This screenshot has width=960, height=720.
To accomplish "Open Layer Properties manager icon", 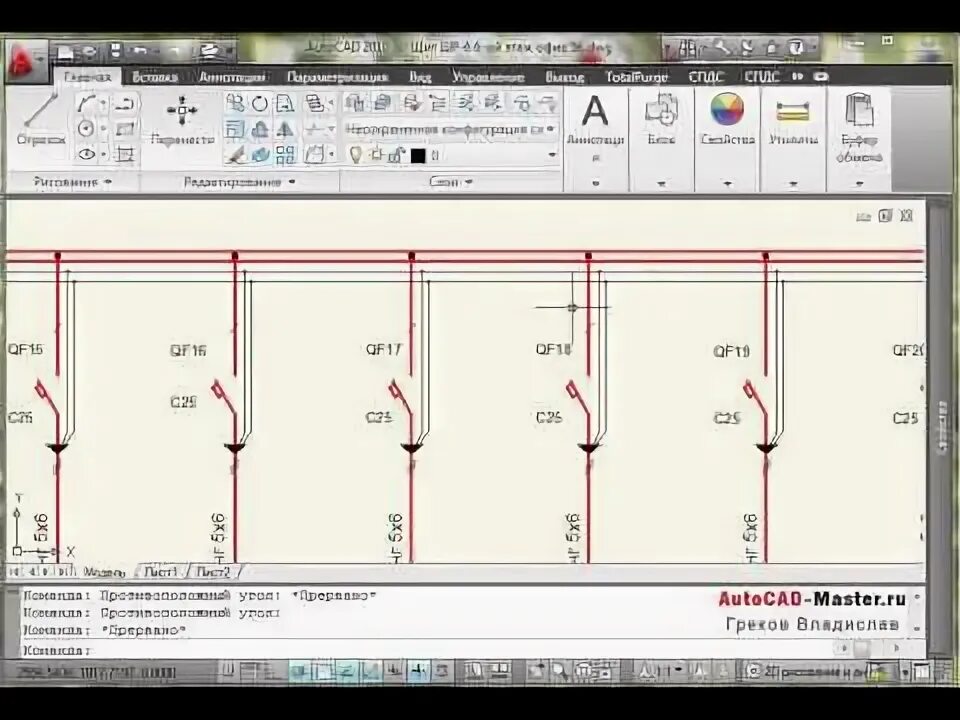I will click(354, 102).
